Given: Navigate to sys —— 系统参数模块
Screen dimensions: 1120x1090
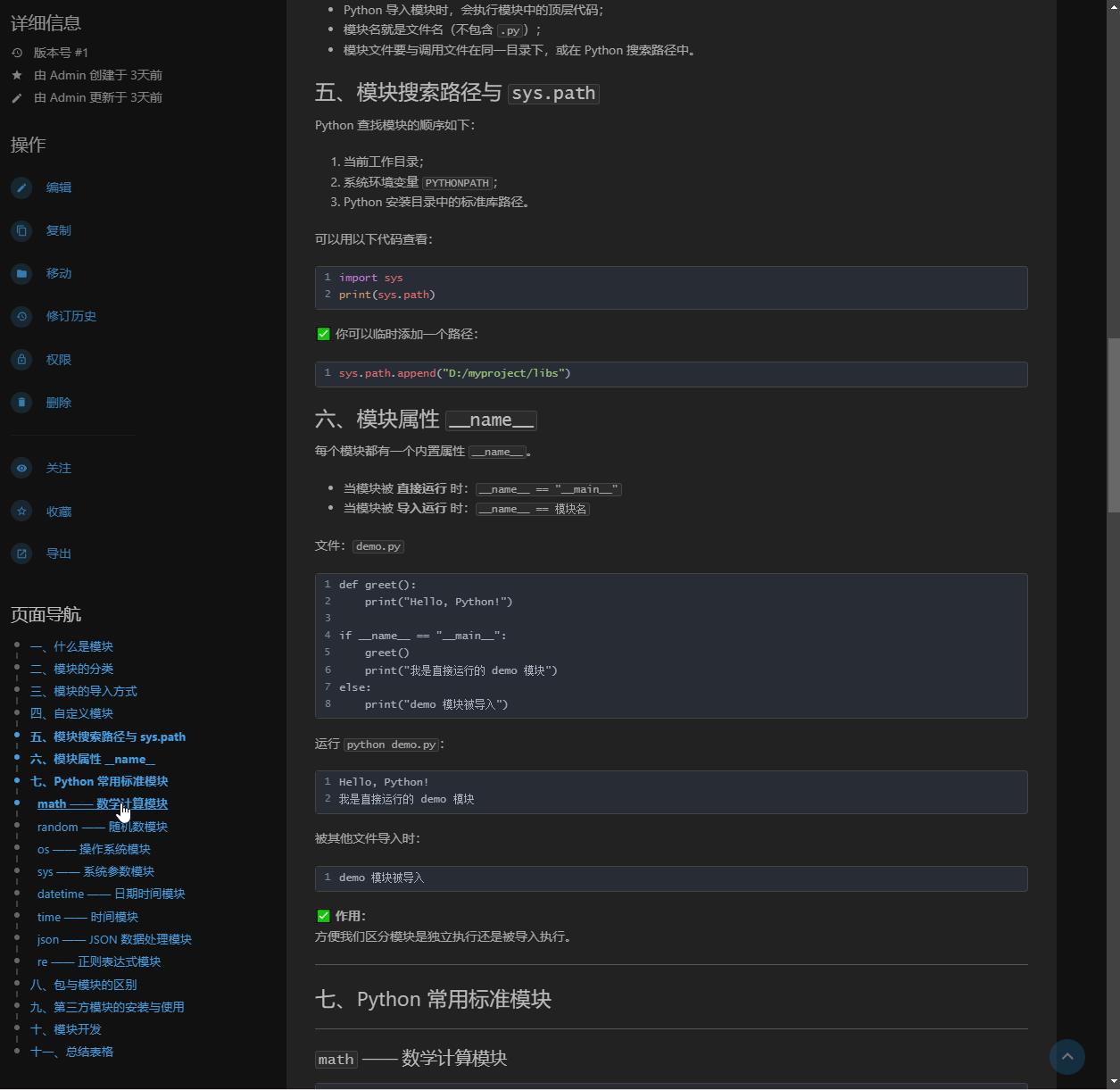Looking at the screenshot, I should [x=95, y=871].
